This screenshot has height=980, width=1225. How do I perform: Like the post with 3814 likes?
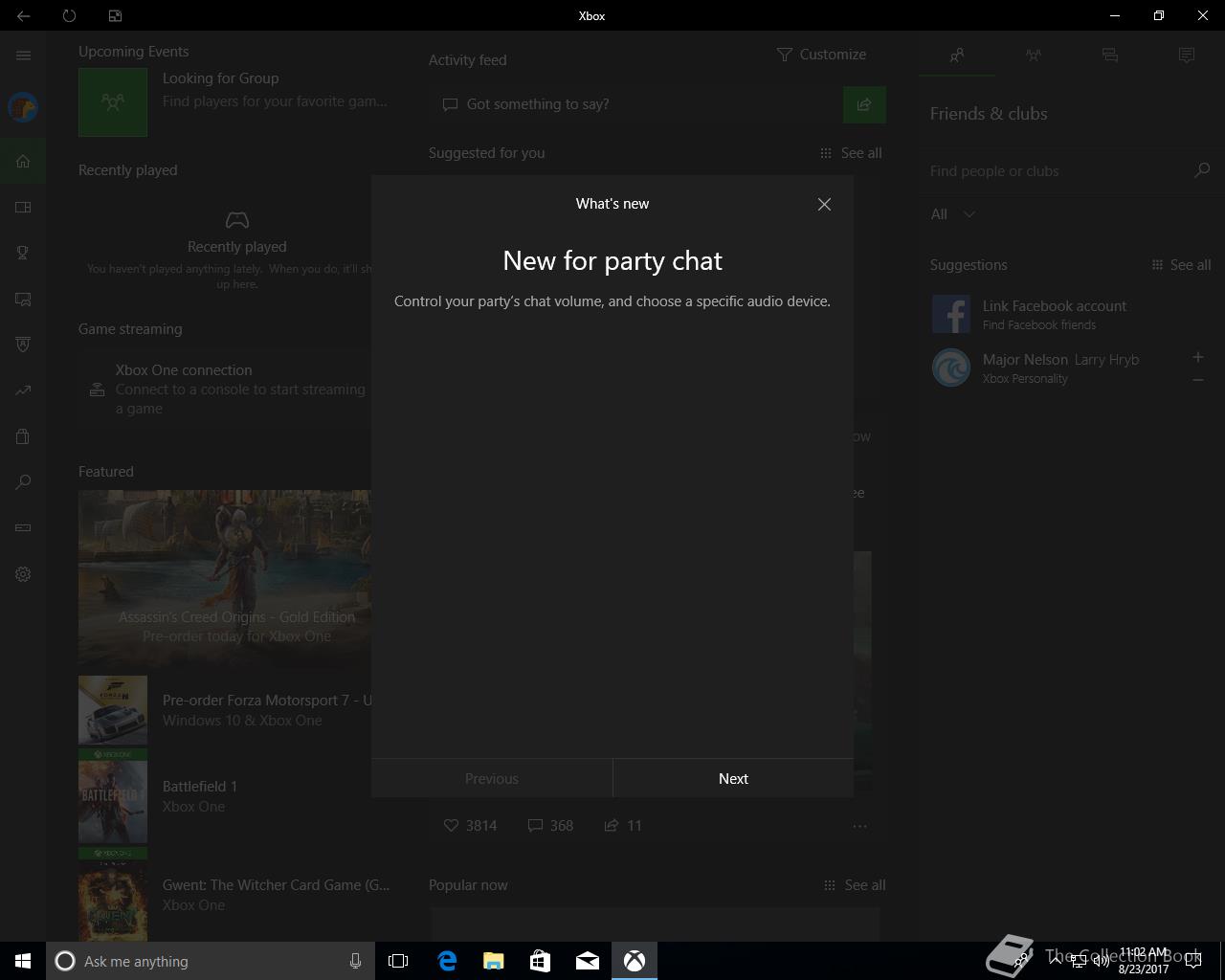470,826
